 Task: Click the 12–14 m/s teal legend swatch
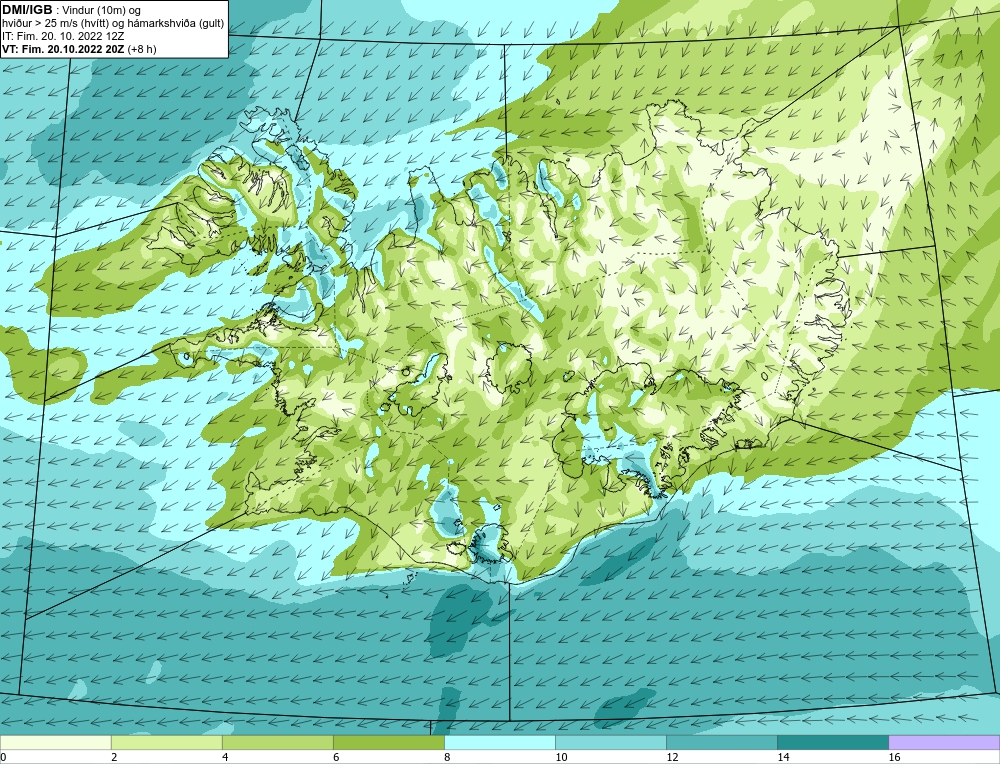[x=721, y=742]
